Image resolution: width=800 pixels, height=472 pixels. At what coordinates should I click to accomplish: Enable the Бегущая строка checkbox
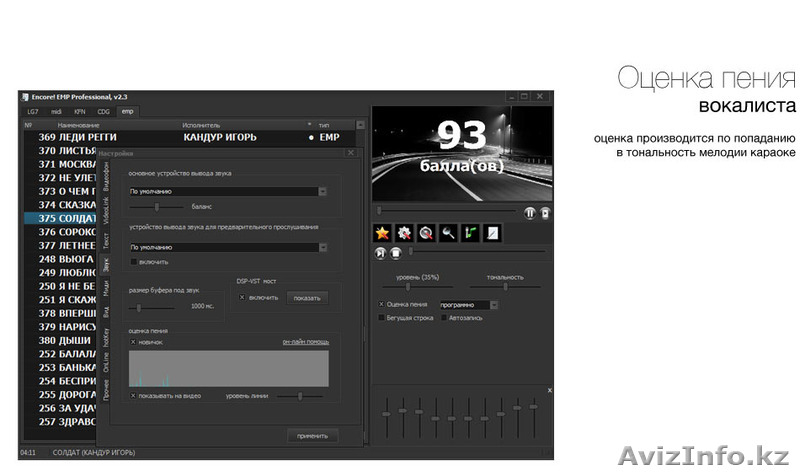coord(382,317)
